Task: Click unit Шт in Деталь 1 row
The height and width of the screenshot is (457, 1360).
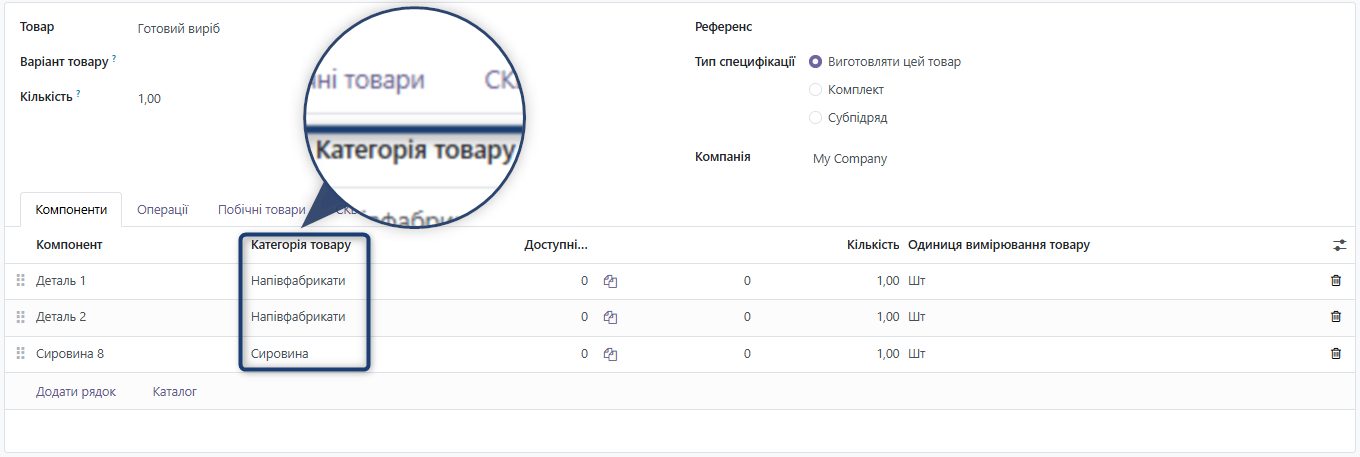Action: click(917, 281)
